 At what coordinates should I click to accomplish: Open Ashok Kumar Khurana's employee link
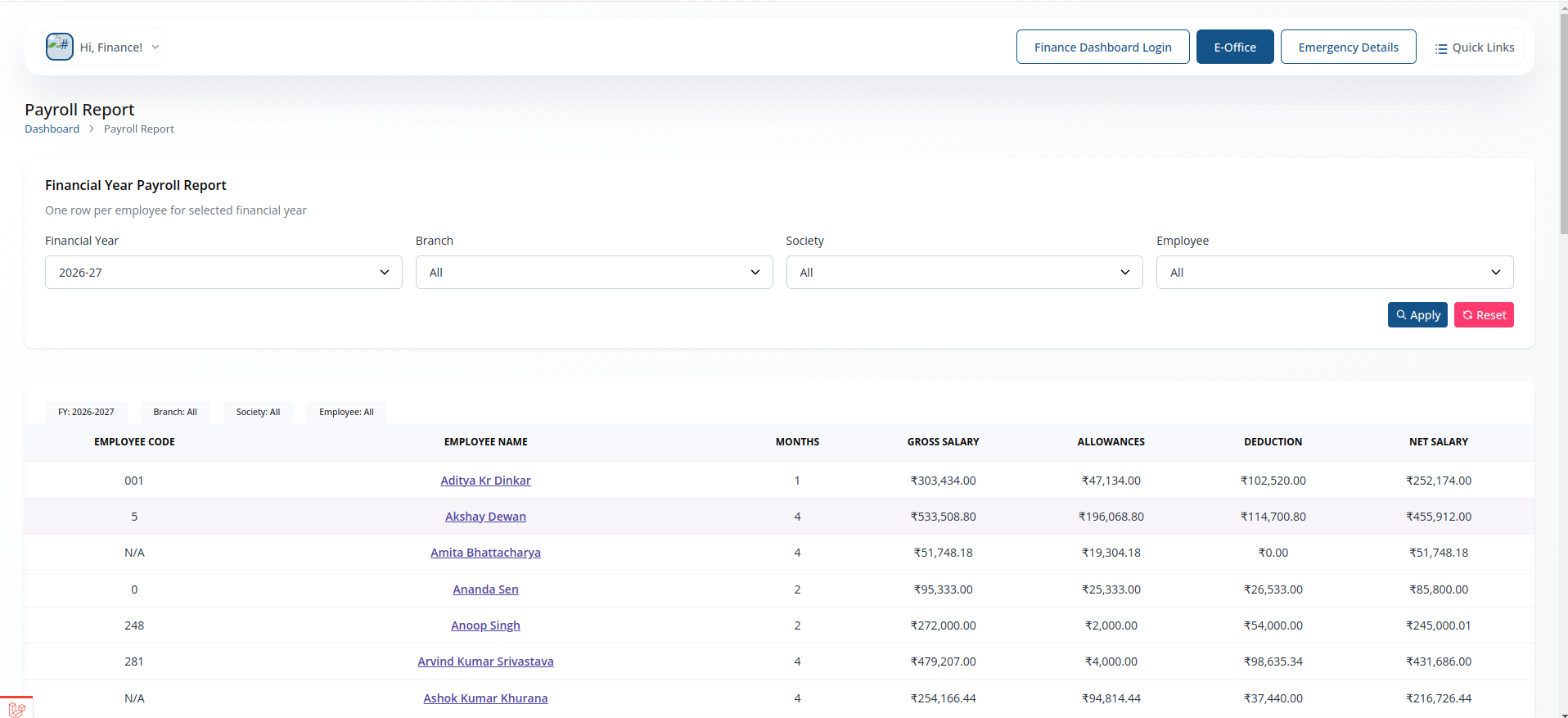(485, 698)
